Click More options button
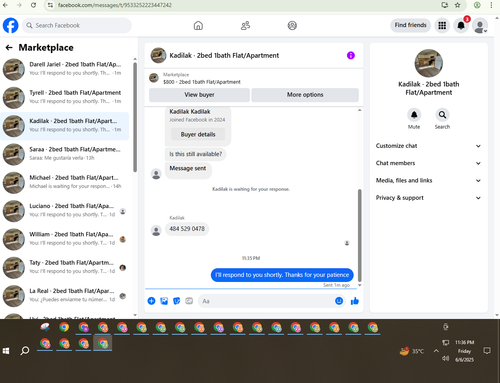The image size is (500, 383). tap(305, 95)
